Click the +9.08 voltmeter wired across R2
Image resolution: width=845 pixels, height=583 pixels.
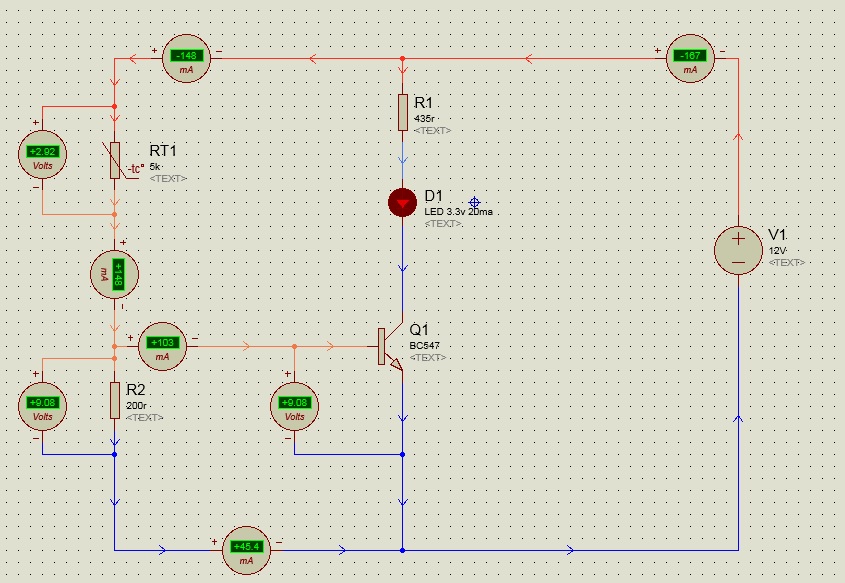click(43, 406)
